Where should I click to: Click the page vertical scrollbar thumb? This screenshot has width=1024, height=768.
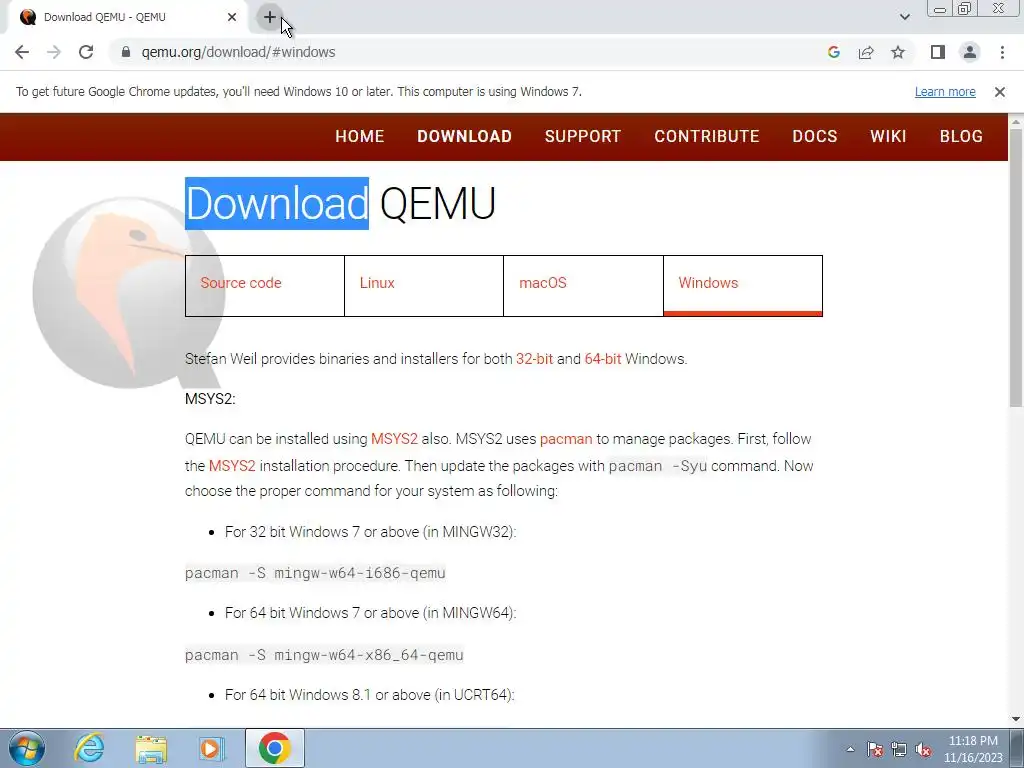(1016, 268)
